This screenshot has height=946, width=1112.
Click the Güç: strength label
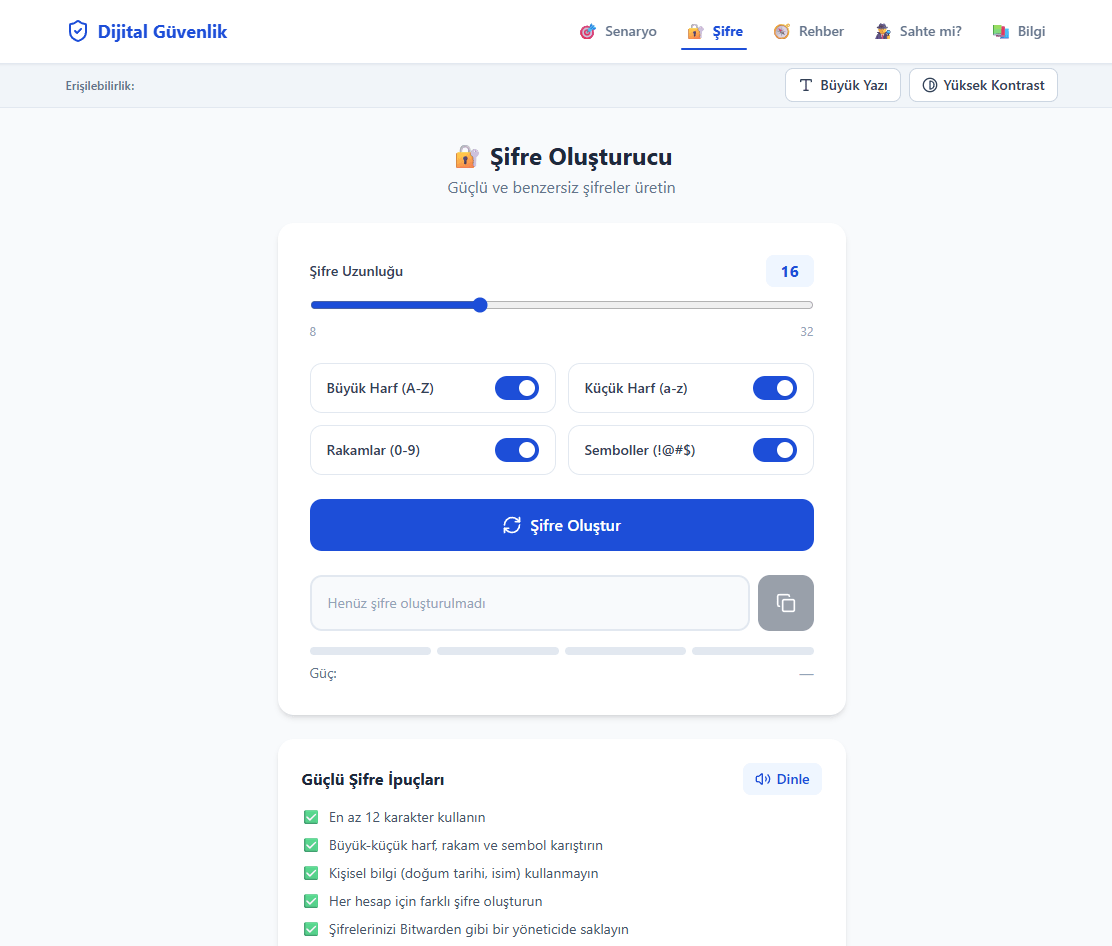[323, 673]
